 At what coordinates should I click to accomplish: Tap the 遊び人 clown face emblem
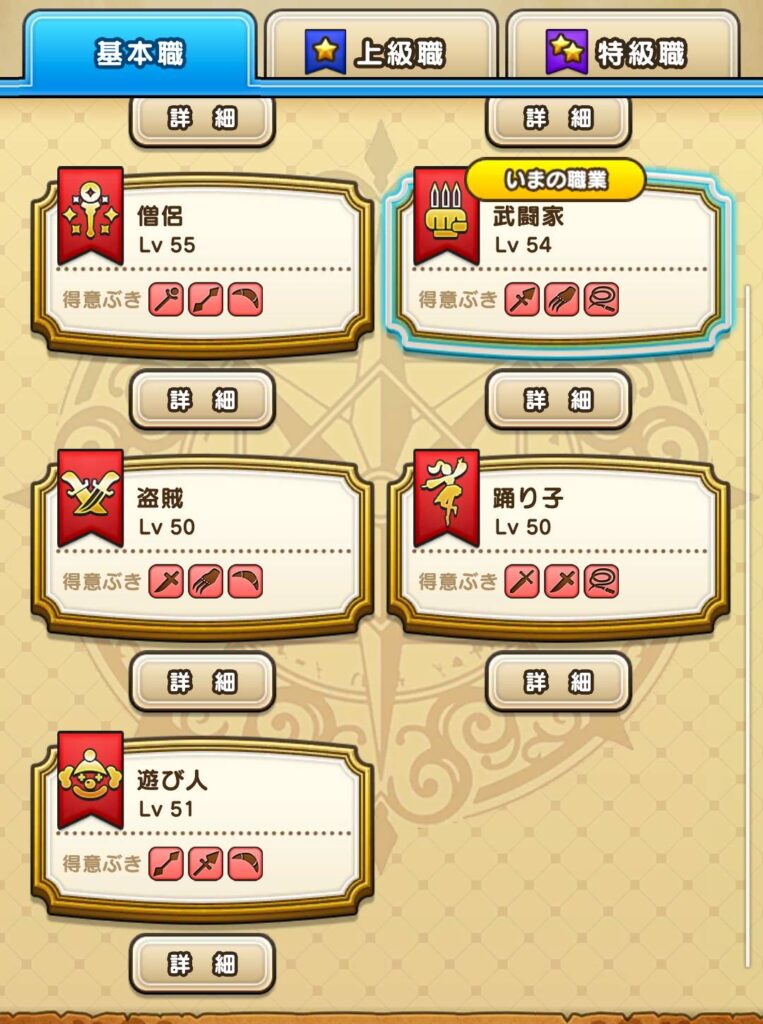pyautogui.click(x=90, y=780)
